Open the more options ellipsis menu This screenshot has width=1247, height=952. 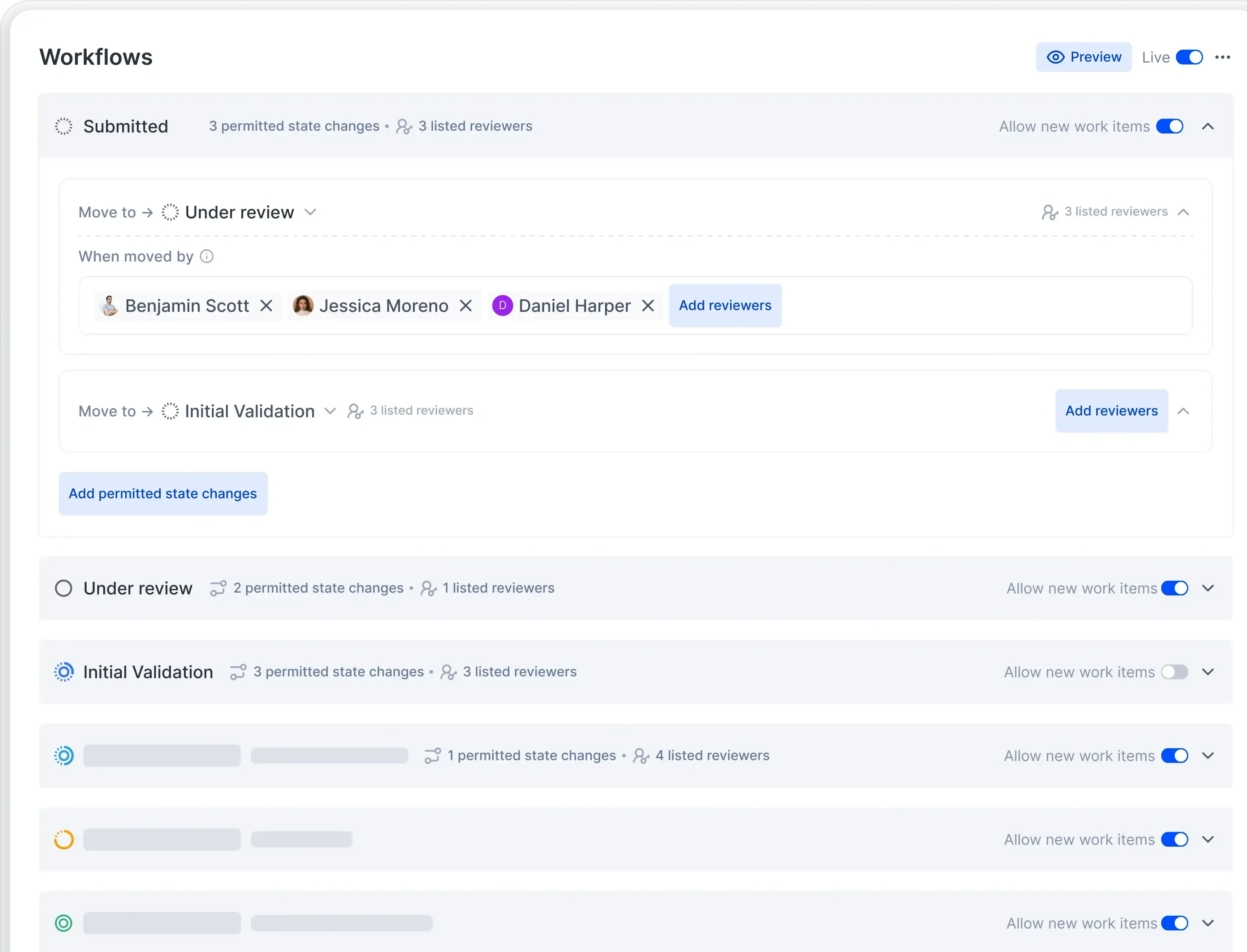click(x=1223, y=57)
